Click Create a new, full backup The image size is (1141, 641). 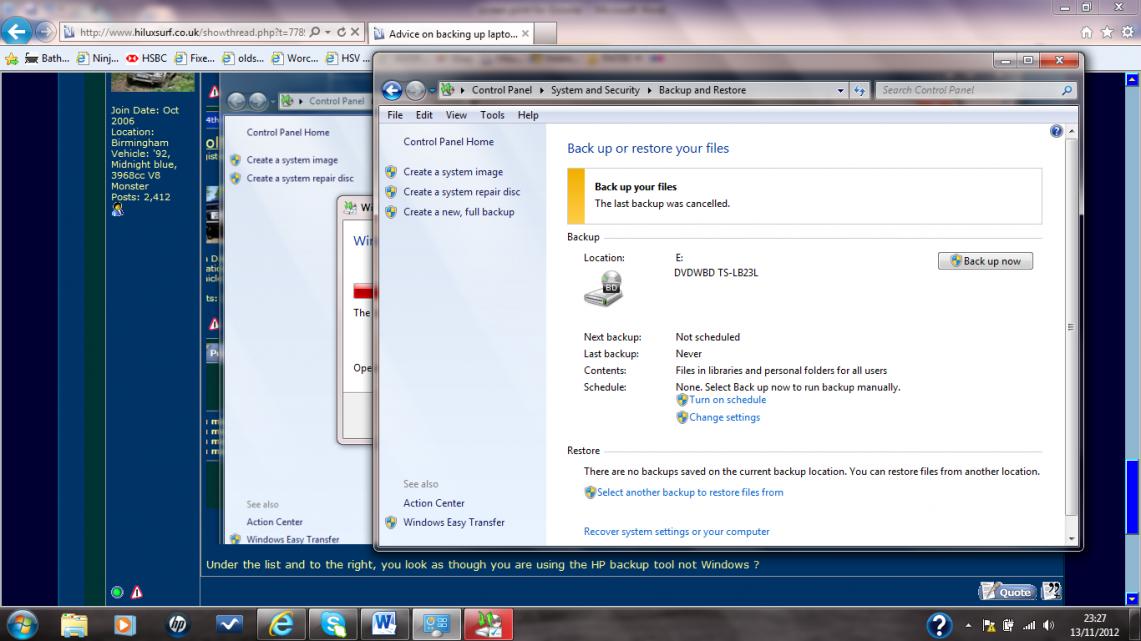(x=458, y=212)
